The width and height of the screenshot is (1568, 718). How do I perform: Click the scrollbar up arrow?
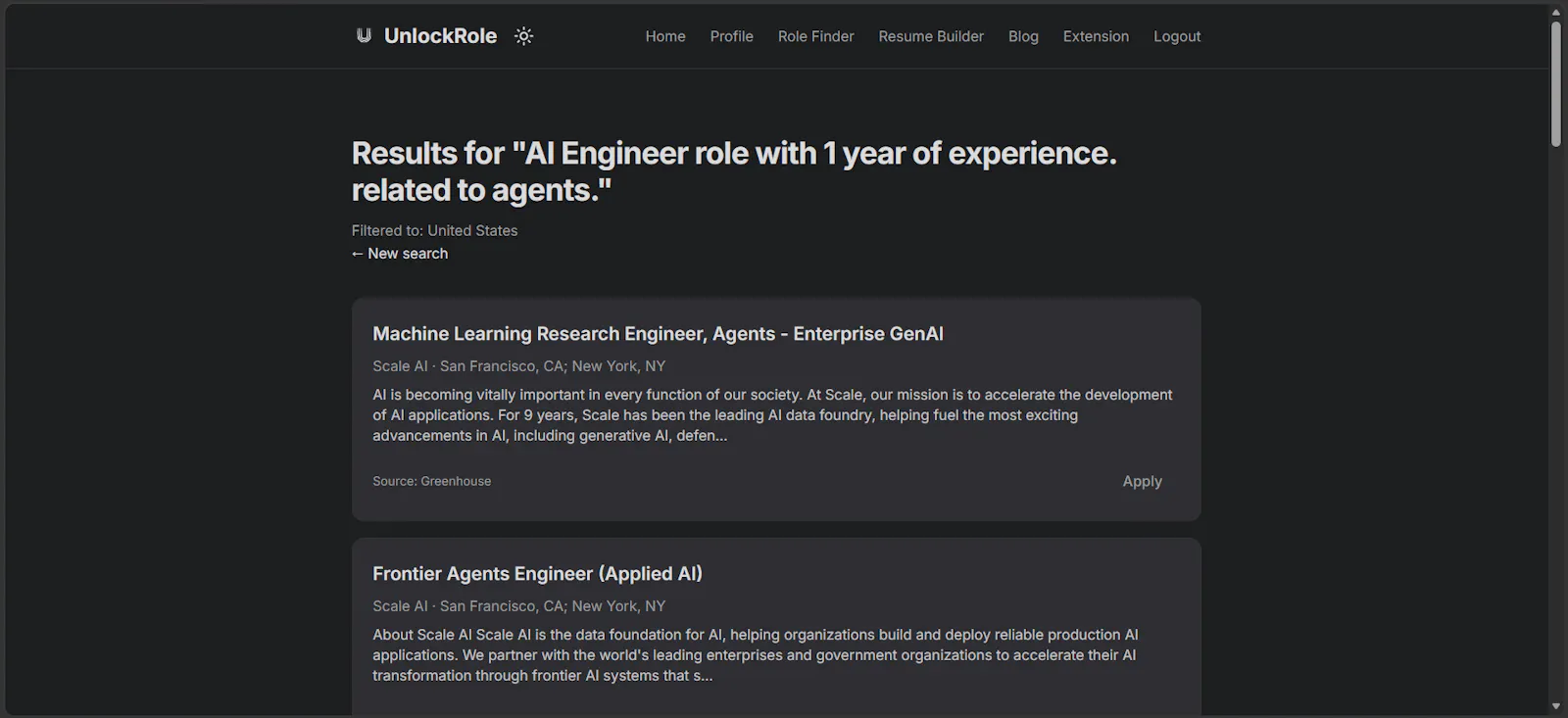point(1556,12)
